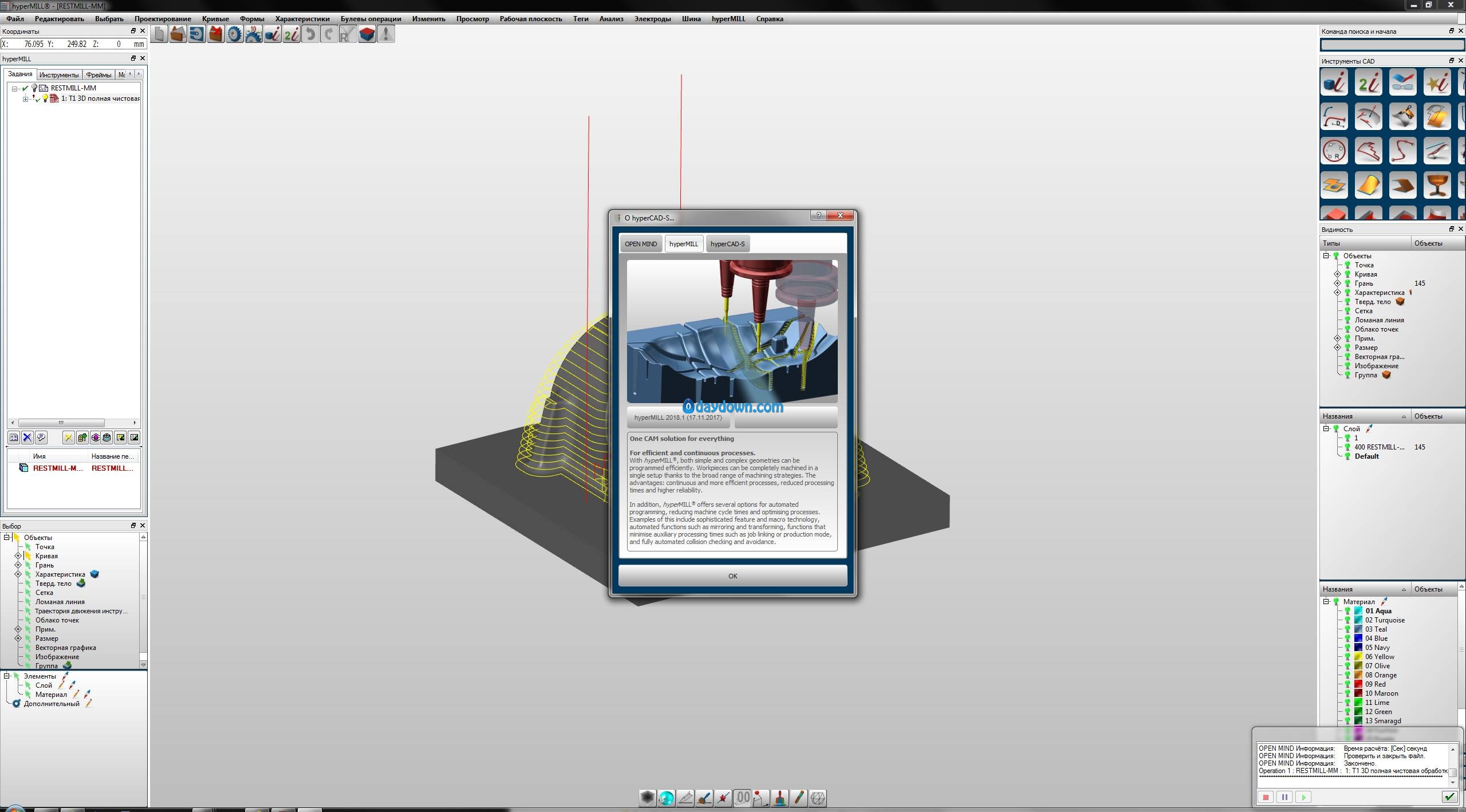
Task: Click the paint brush icon in bottom toolbar
Action: tap(704, 798)
